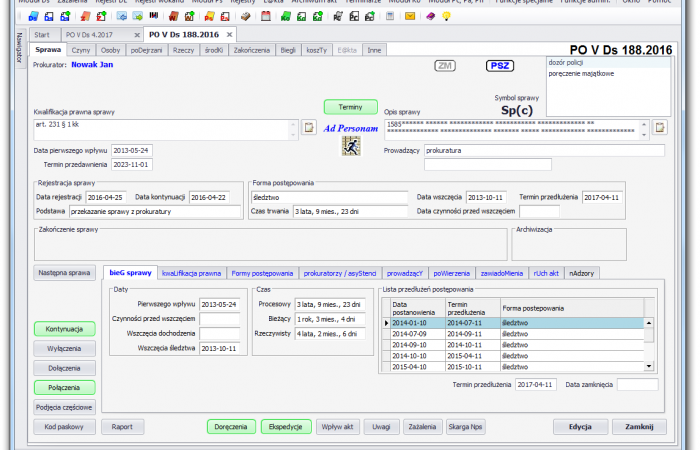Click the PC document icon without plus
Viewport: 700px width, 450px height.
pyautogui.click(x=354, y=17)
